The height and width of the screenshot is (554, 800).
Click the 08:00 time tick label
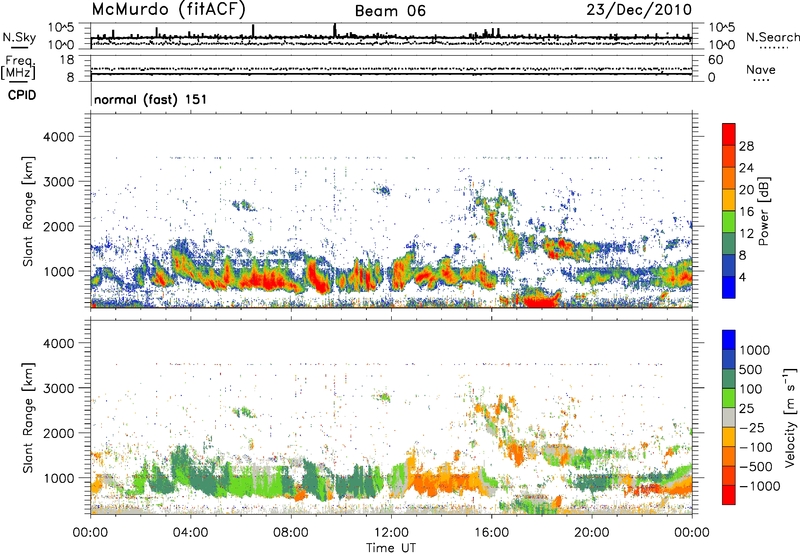[x=291, y=533]
